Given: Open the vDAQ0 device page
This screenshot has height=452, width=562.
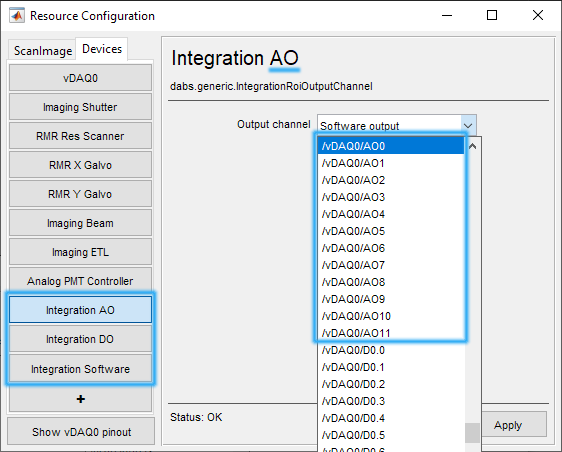Looking at the screenshot, I should pos(80,78).
